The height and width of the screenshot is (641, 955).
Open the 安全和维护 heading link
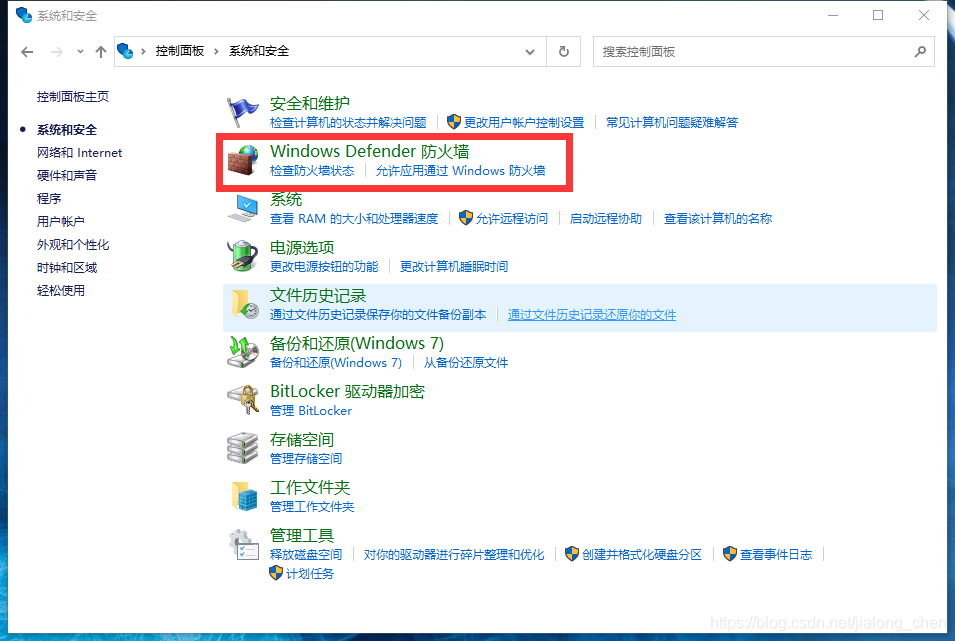coord(310,104)
